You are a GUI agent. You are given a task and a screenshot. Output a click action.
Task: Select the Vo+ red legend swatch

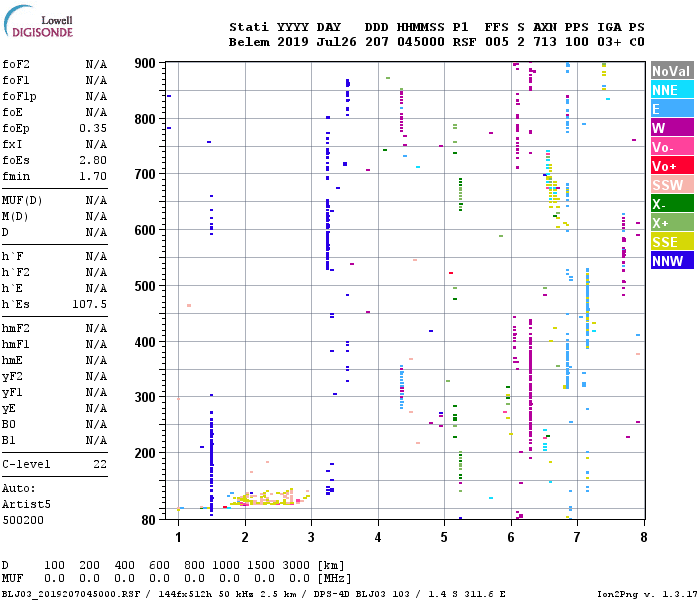tap(672, 166)
